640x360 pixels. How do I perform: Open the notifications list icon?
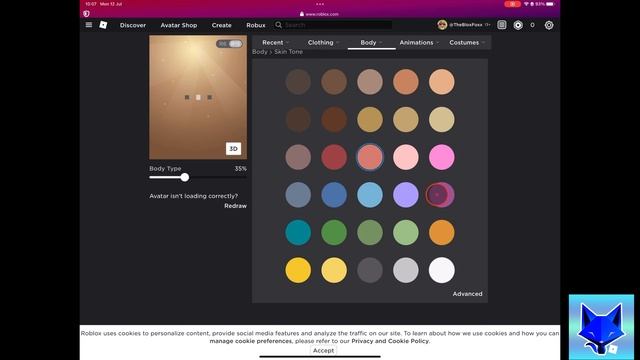click(x=502, y=25)
